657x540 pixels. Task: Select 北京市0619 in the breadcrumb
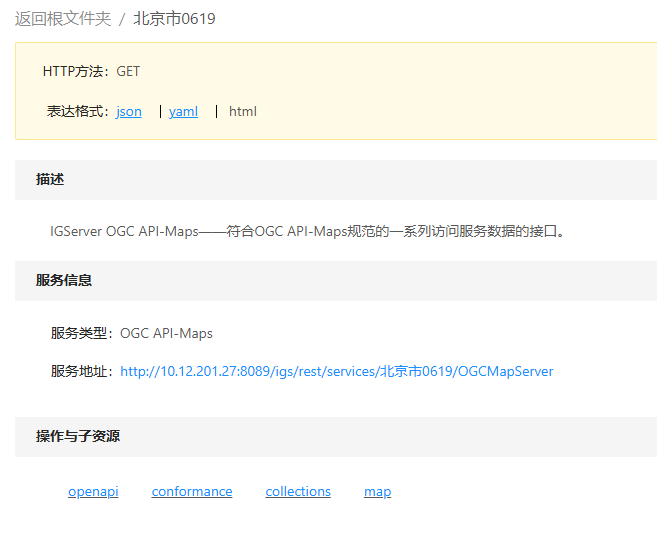(174, 19)
